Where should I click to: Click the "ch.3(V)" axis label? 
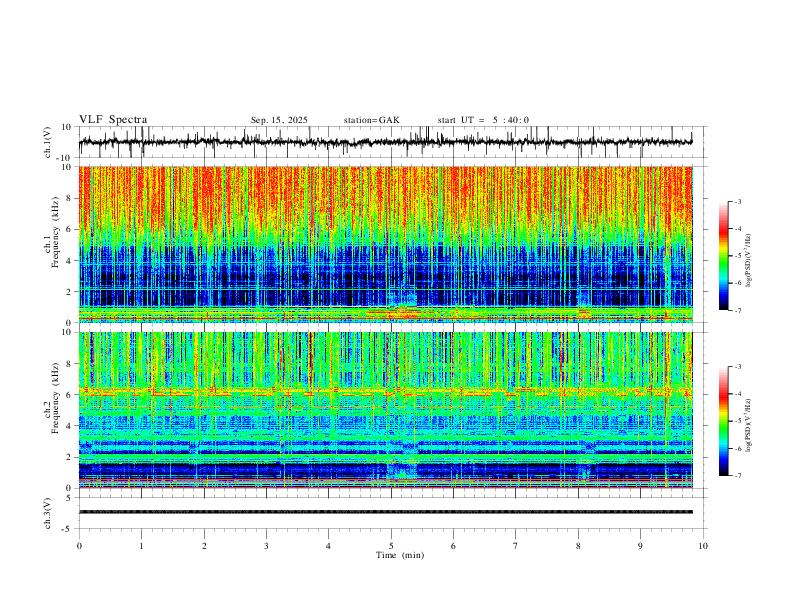pyautogui.click(x=48, y=513)
